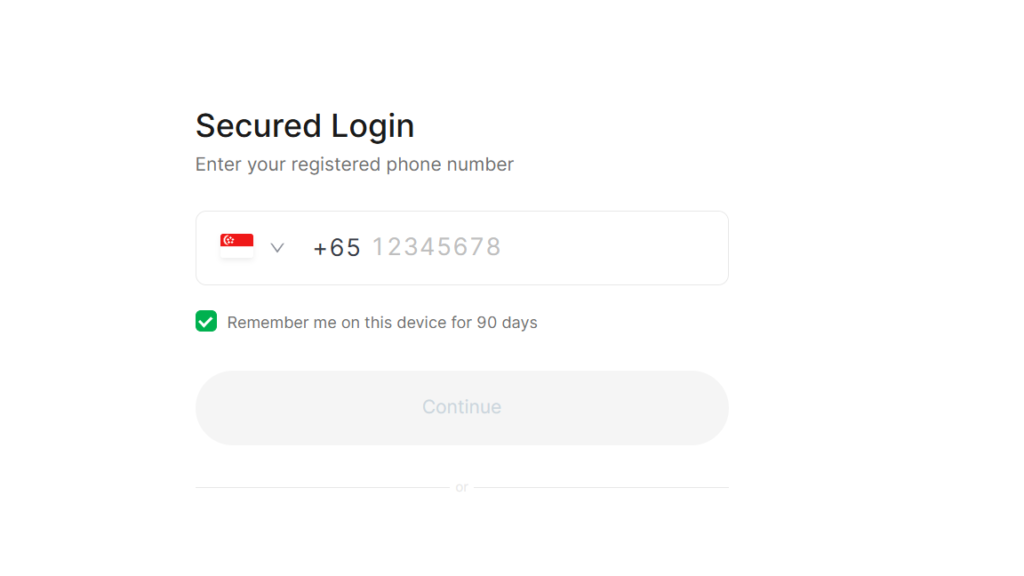Select the red and white flag
This screenshot has width=1024, height=576.
(236, 246)
